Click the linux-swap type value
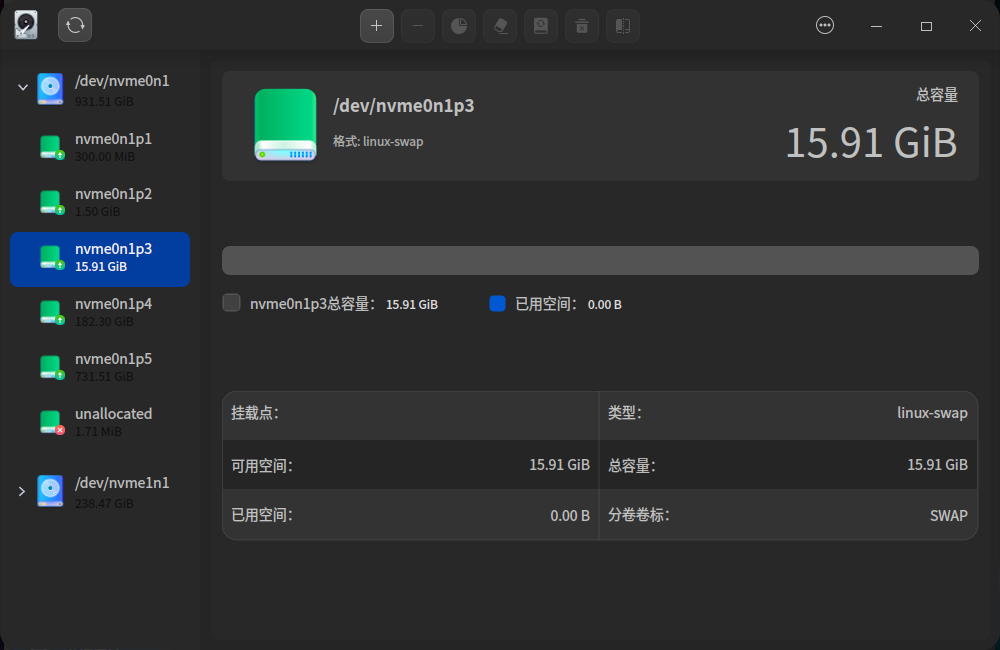This screenshot has width=1000, height=650. click(x=932, y=413)
